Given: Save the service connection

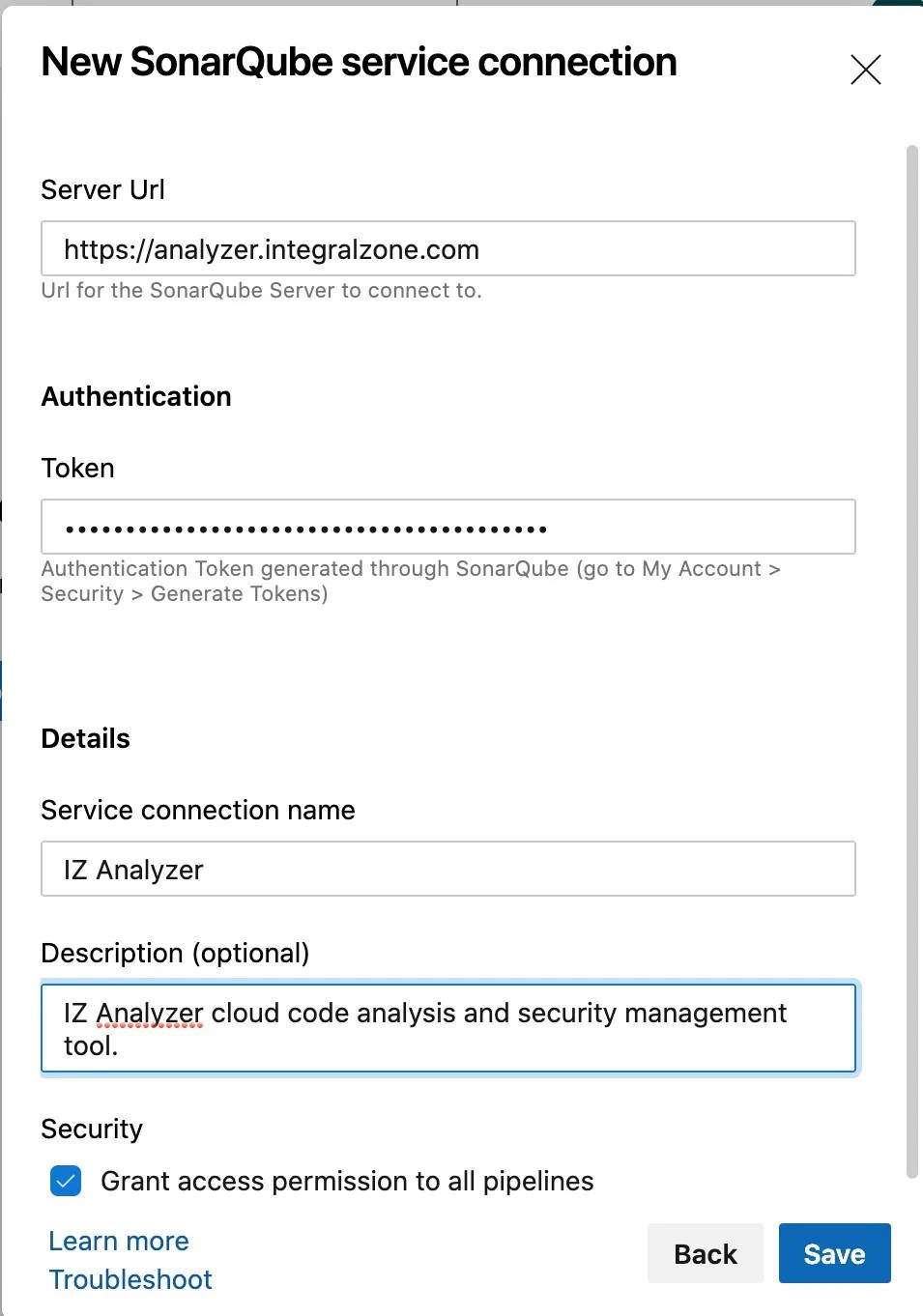Looking at the screenshot, I should pos(835,1253).
